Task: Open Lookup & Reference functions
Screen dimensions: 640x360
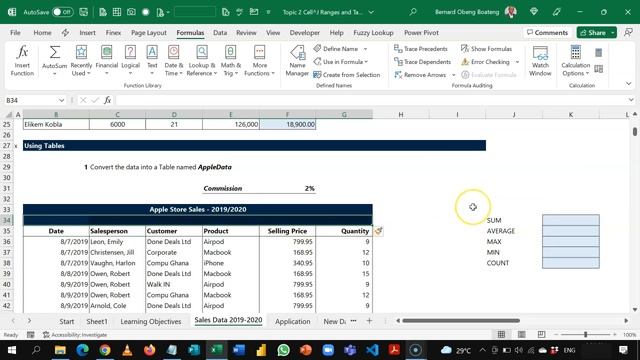Action: click(202, 61)
